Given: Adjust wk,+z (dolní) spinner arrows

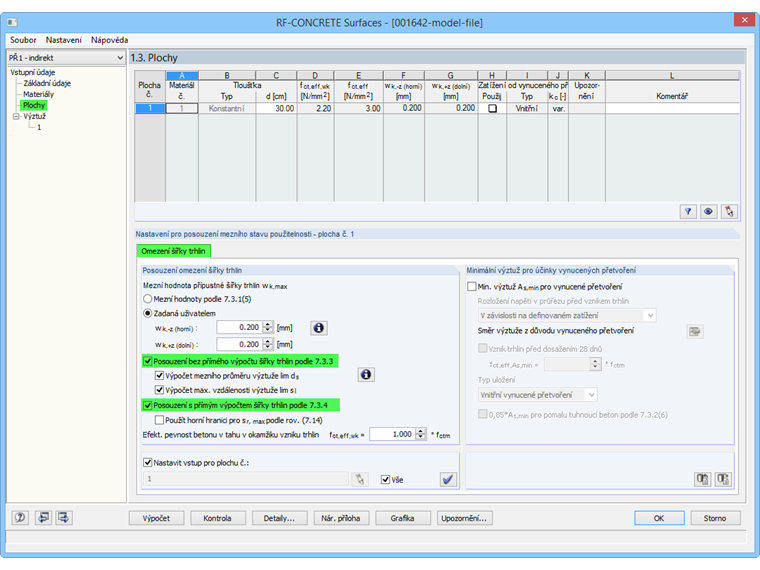Looking at the screenshot, I should 268,344.
